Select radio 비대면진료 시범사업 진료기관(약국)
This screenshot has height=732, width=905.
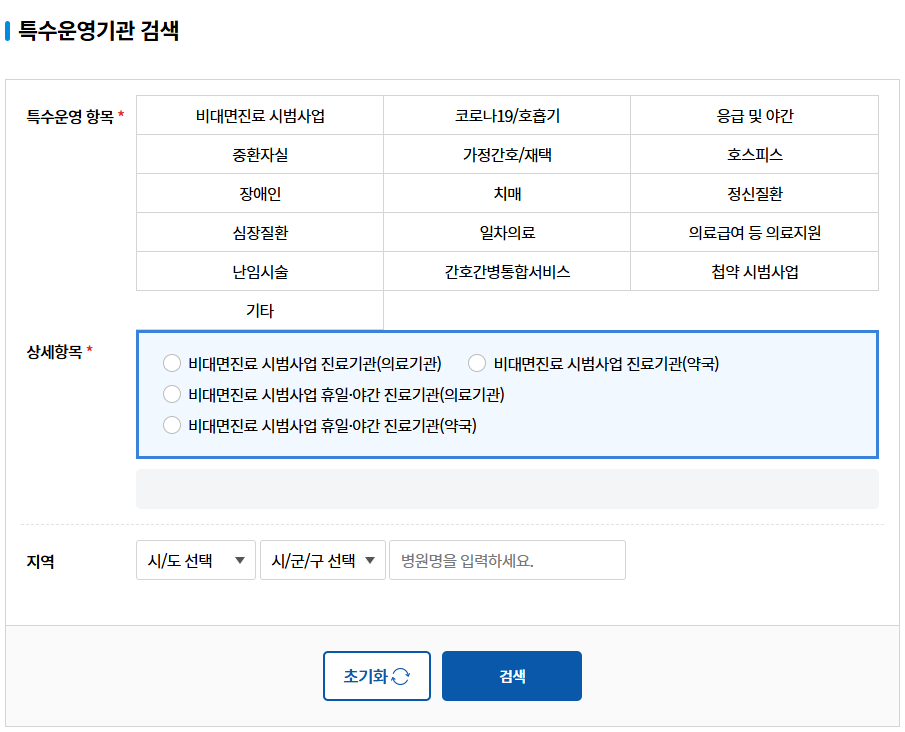476,363
